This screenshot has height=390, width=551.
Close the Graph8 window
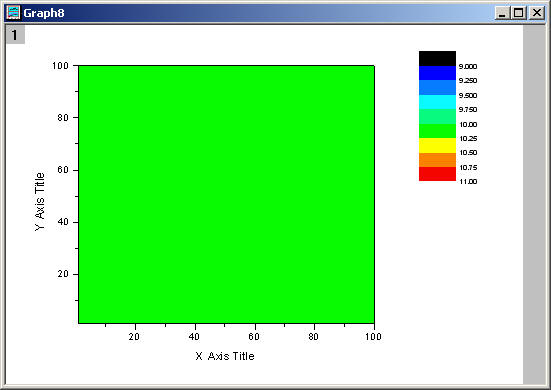(x=537, y=13)
